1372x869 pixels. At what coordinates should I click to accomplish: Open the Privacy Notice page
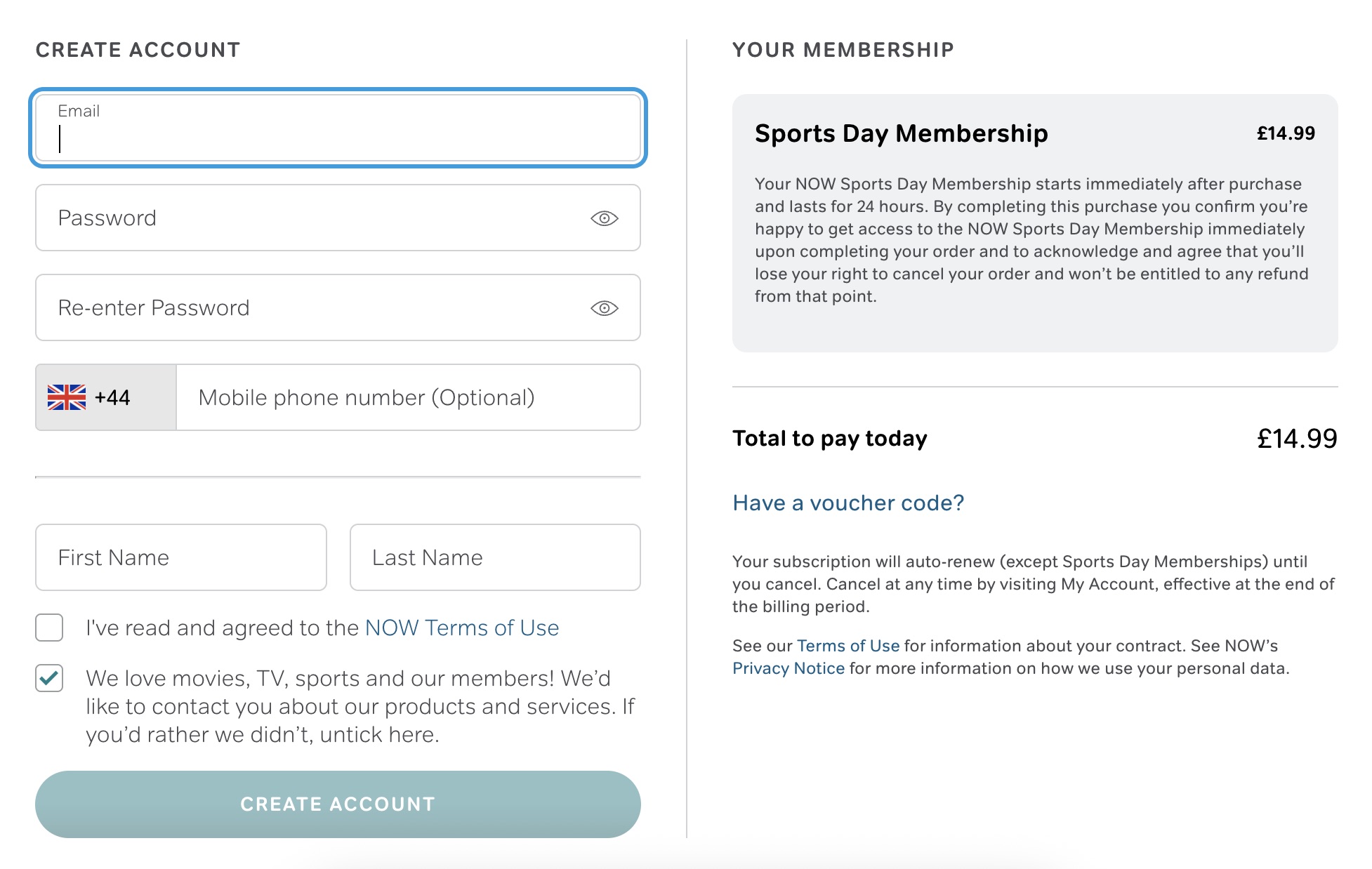(788, 668)
